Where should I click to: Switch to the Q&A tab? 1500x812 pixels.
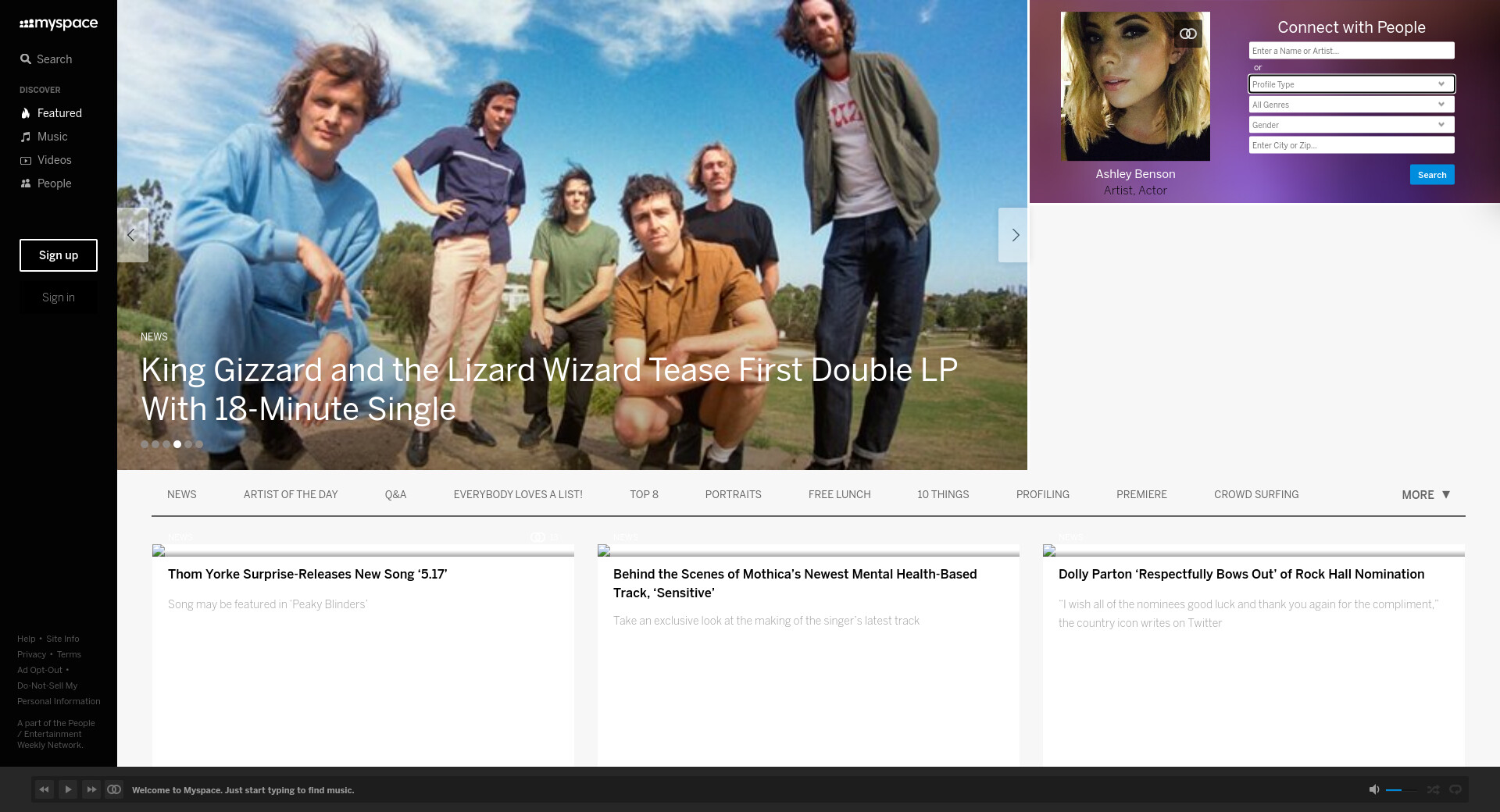coord(396,495)
